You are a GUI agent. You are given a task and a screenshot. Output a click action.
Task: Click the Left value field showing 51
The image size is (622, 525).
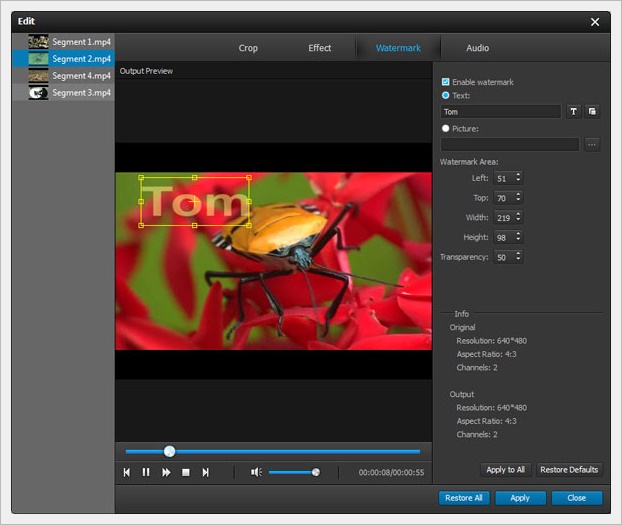click(504, 178)
